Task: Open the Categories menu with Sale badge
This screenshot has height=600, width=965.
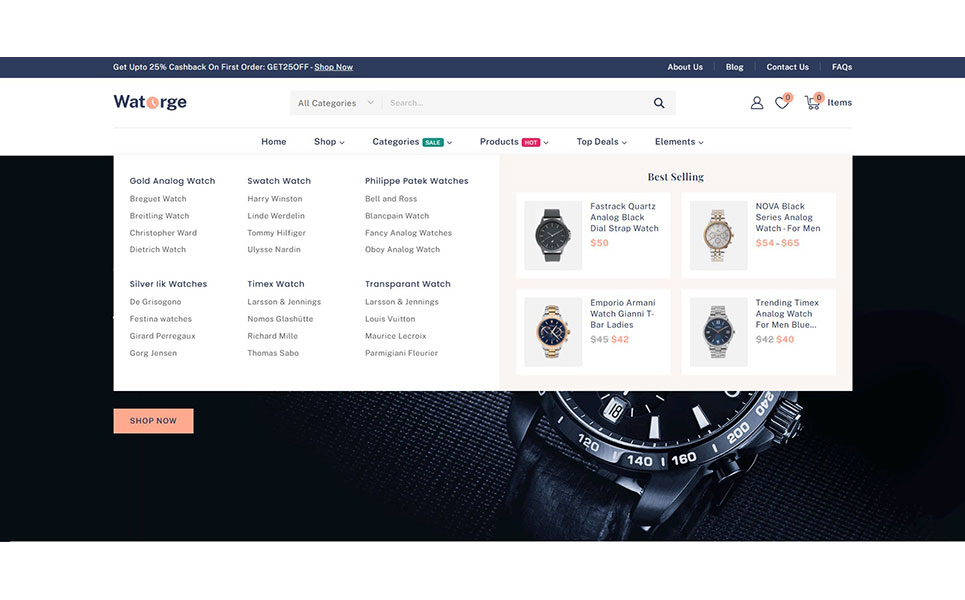Action: tap(412, 142)
